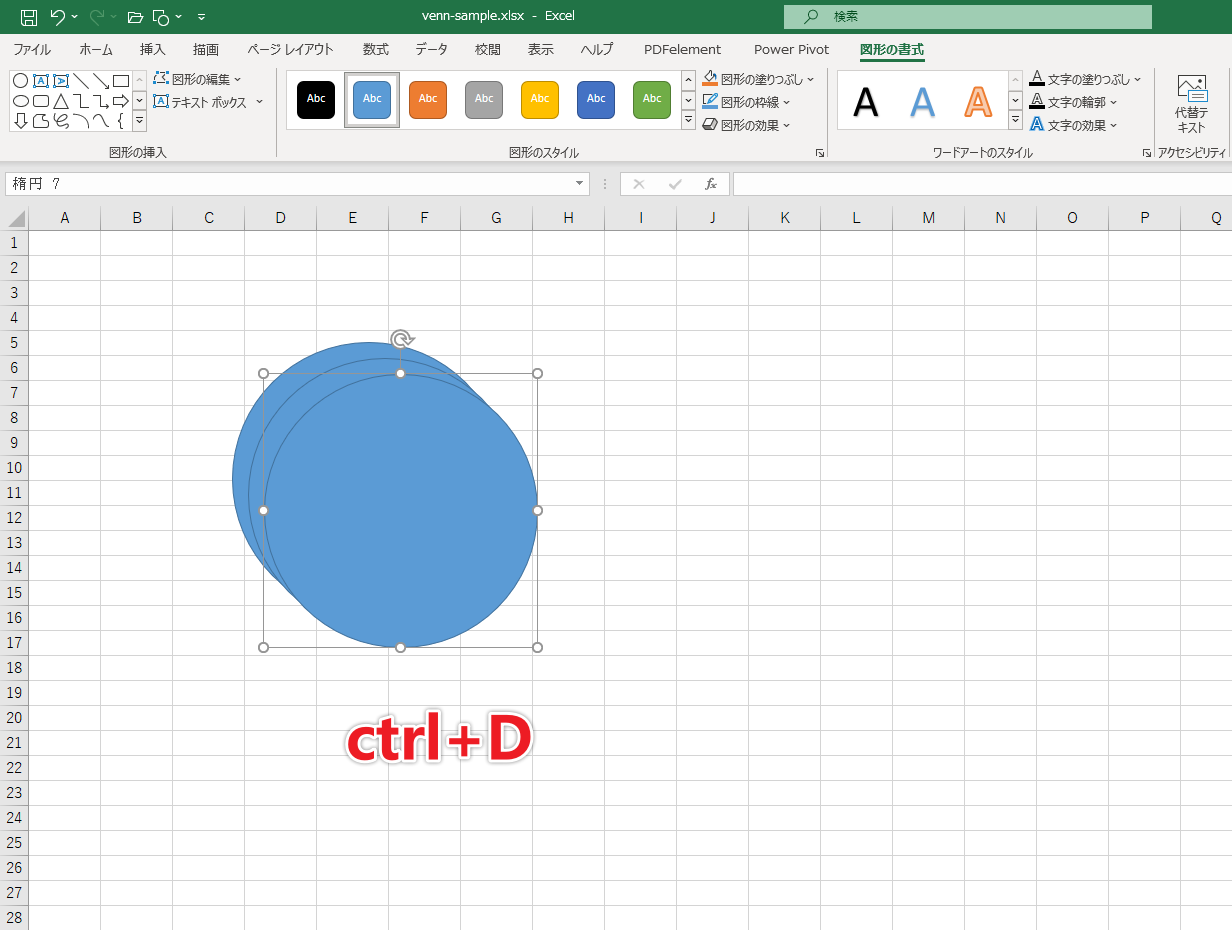Click the 図形の編集 button

pyautogui.click(x=198, y=79)
